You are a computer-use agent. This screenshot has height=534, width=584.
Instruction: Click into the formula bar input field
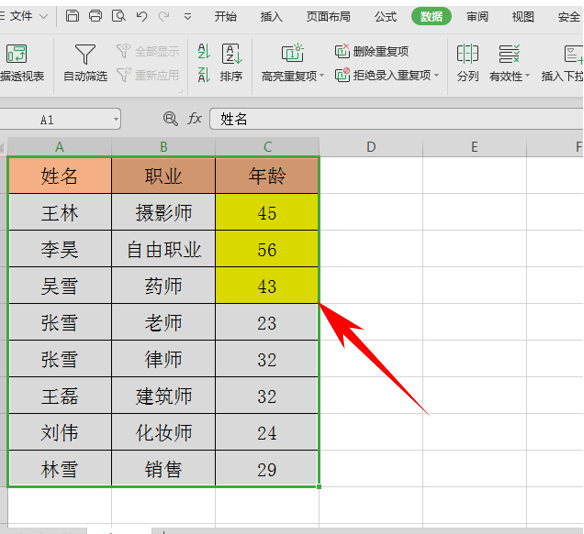[x=396, y=119]
